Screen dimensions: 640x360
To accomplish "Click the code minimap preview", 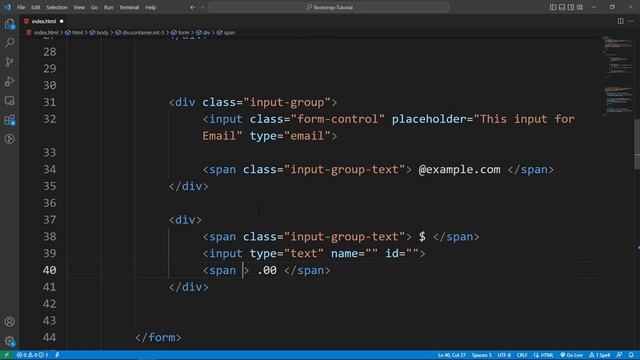I will (618, 76).
